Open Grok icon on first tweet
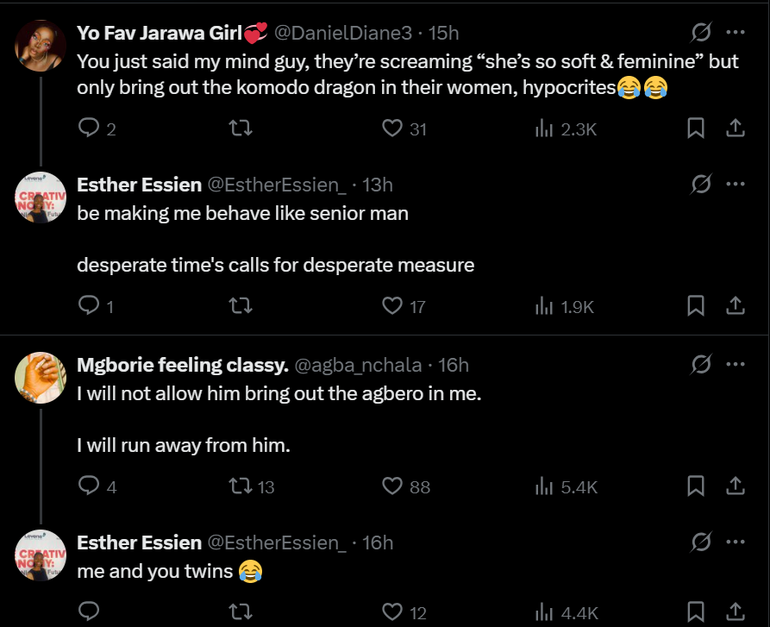 coord(701,31)
